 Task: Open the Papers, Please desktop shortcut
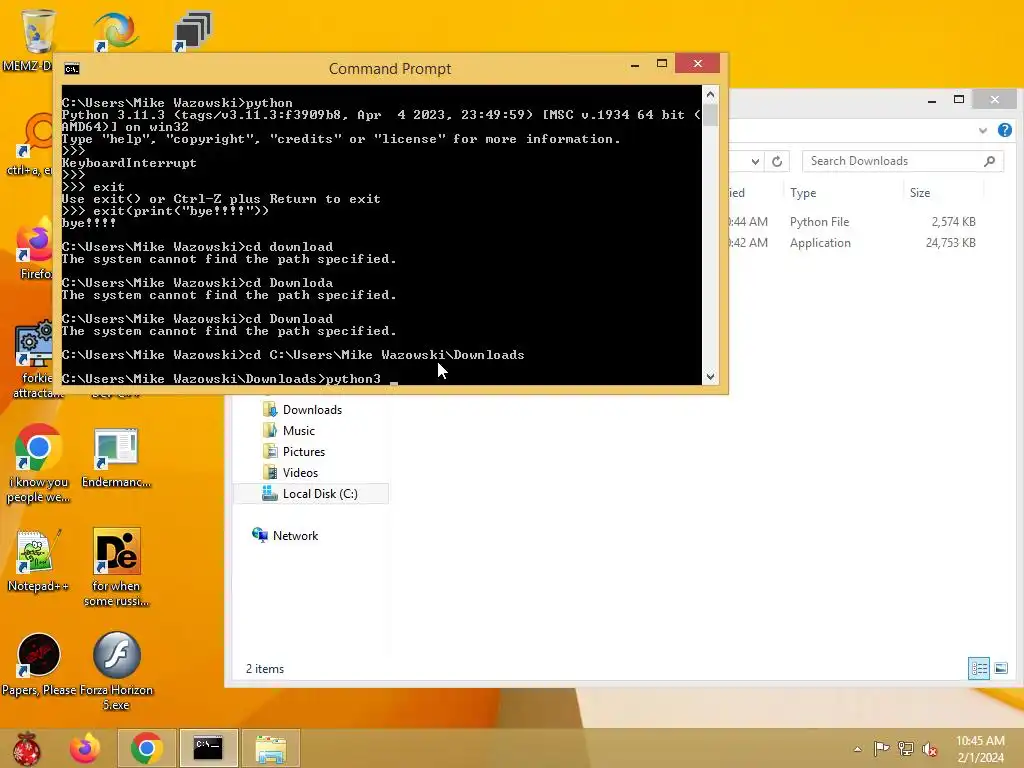38,664
